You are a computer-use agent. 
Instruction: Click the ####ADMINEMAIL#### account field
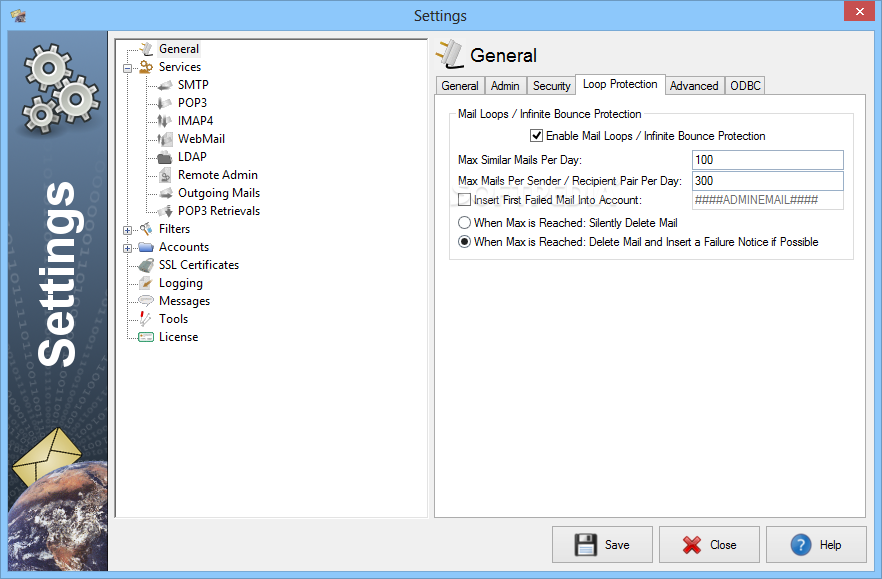coord(768,200)
